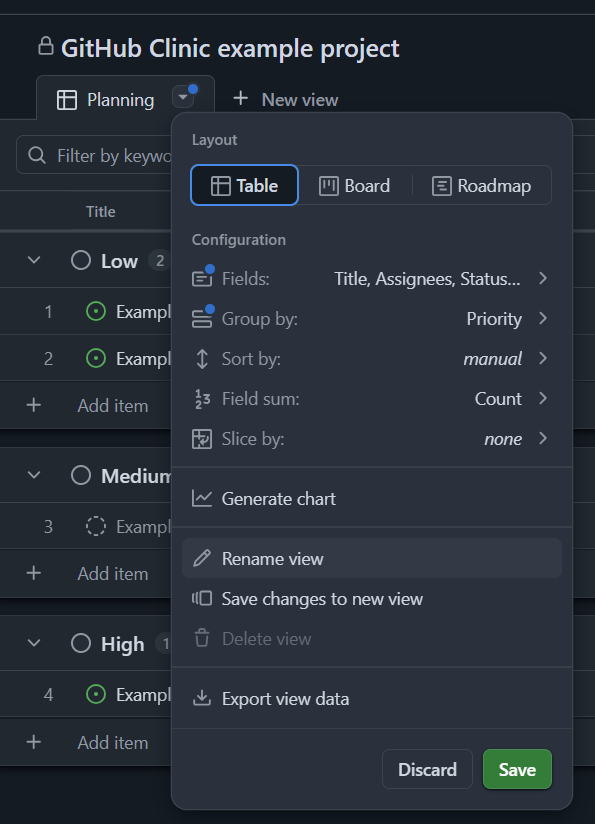The image size is (595, 824).
Task: Select the Table layout option
Action: click(x=244, y=185)
